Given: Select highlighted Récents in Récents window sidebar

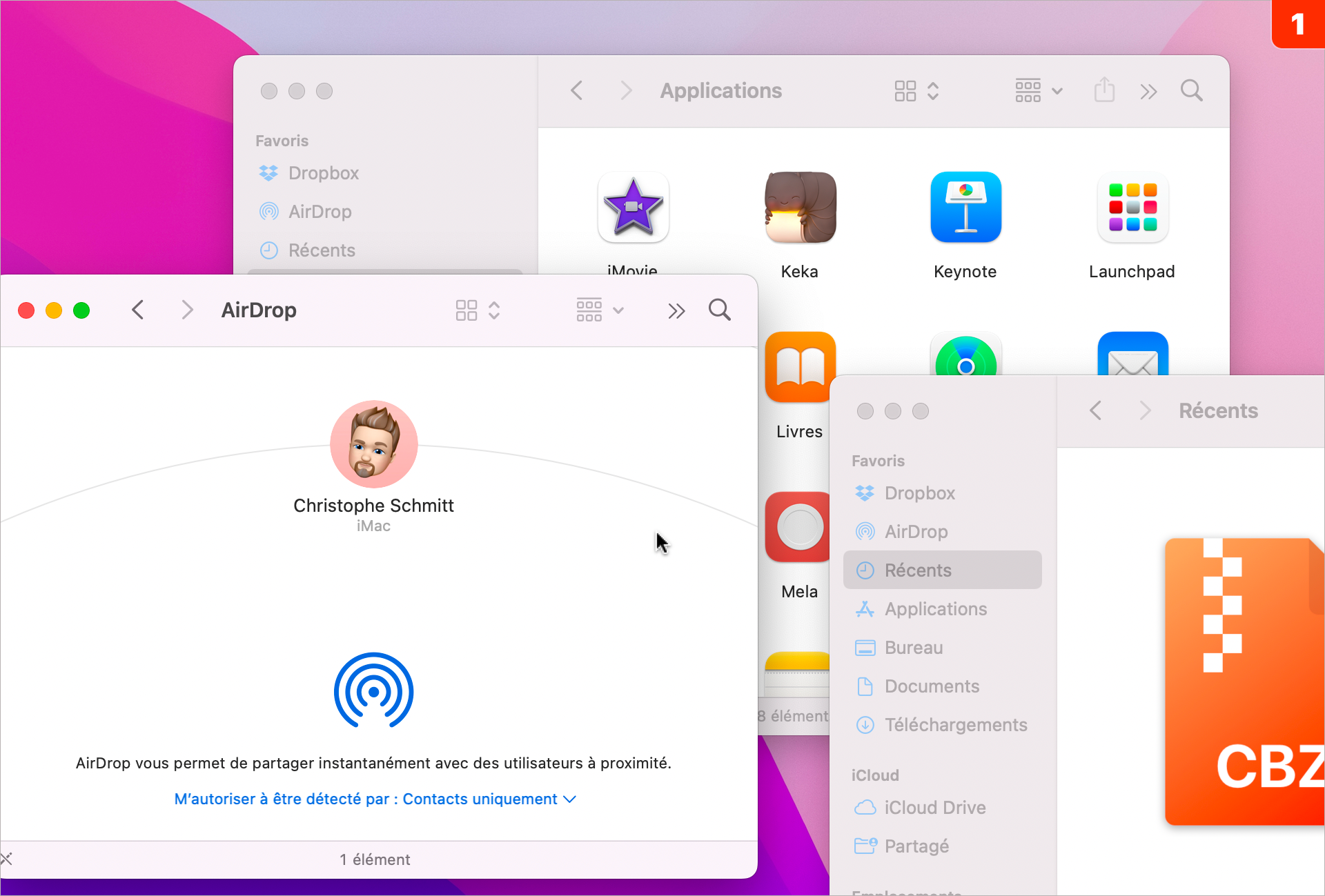Looking at the screenshot, I should pyautogui.click(x=942, y=570).
